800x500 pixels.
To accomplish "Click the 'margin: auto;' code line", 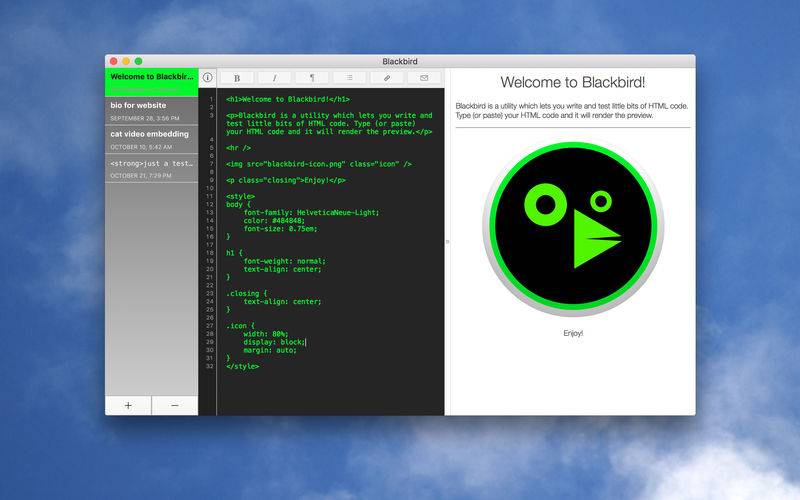I will pos(270,350).
